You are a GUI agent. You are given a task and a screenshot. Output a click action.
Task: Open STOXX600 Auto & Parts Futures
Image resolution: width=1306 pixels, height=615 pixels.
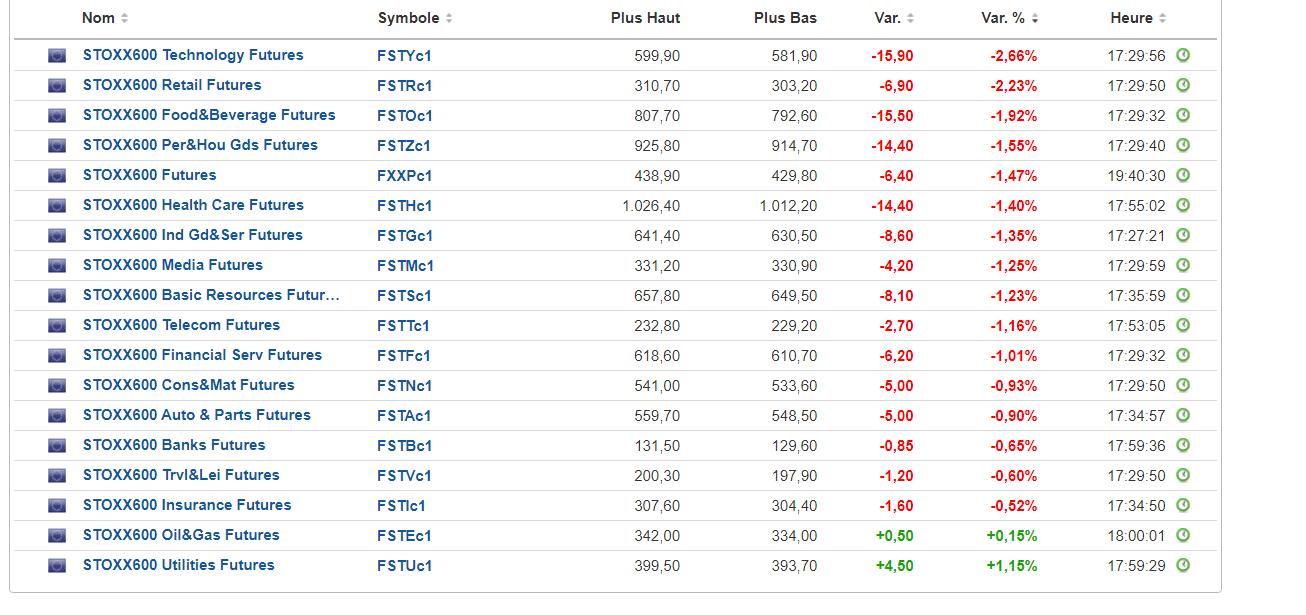click(197, 415)
